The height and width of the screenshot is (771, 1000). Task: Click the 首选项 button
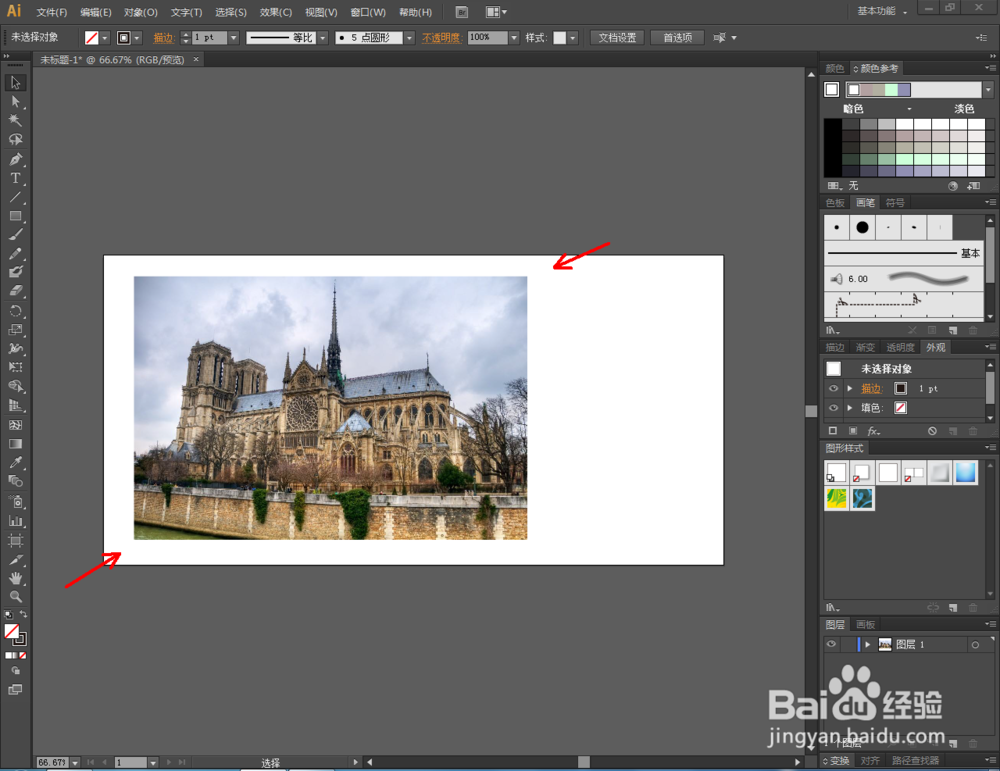click(677, 38)
